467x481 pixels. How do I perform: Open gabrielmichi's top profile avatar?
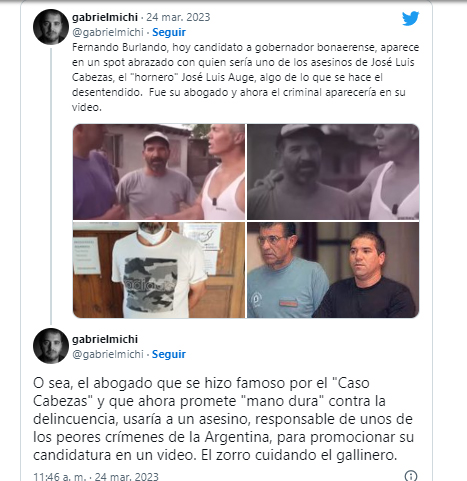click(x=51, y=27)
